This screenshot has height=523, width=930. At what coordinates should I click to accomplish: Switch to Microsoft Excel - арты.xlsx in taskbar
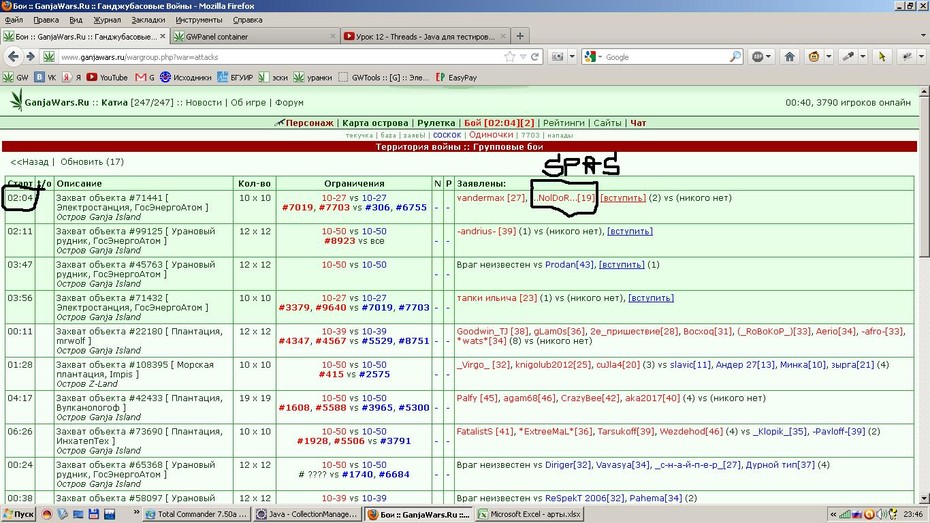(530, 514)
